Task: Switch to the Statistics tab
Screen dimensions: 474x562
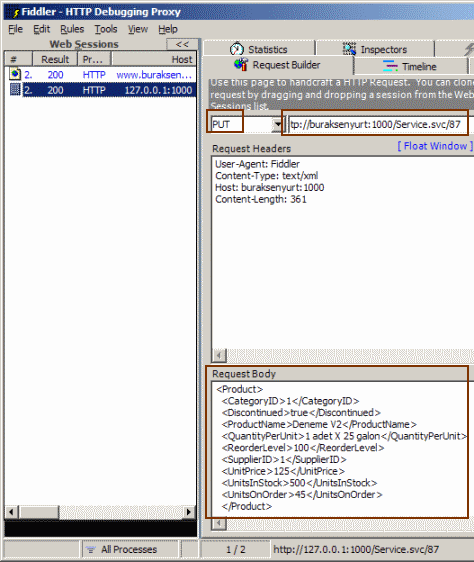Action: [x=259, y=49]
